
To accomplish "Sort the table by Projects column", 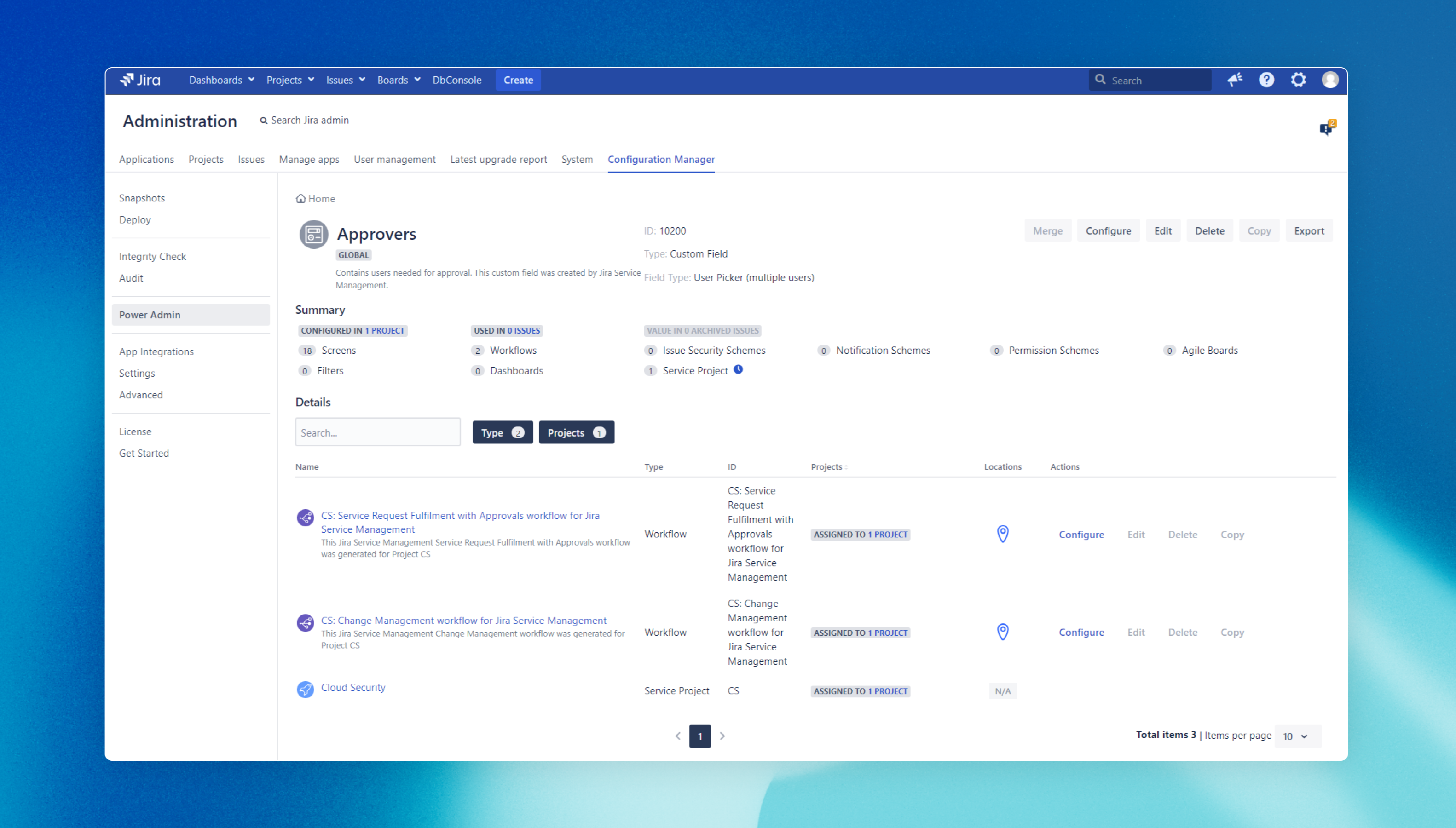I will [x=829, y=467].
